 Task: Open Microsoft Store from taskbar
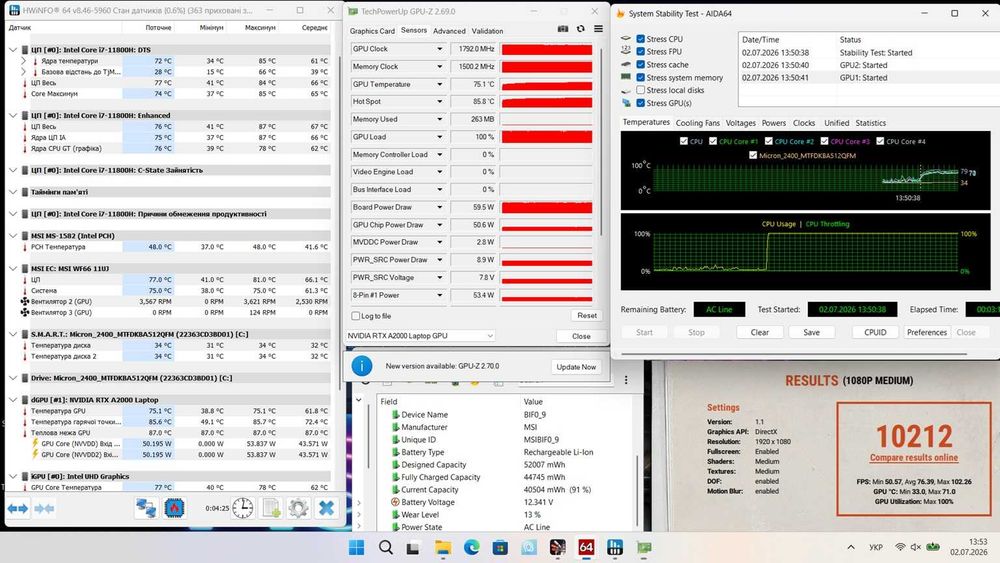500,547
